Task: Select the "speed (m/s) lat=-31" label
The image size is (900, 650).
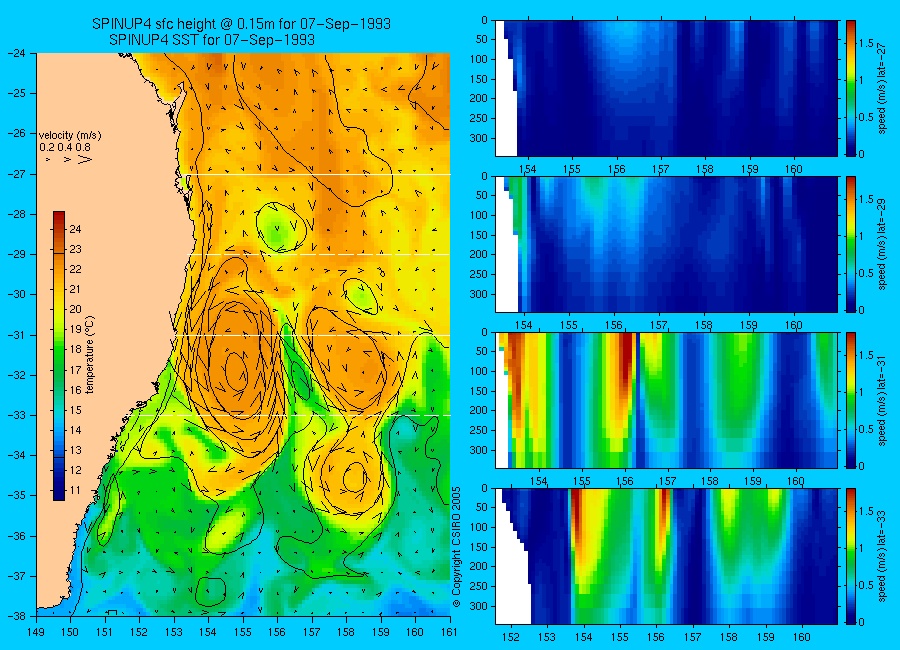Action: point(882,400)
